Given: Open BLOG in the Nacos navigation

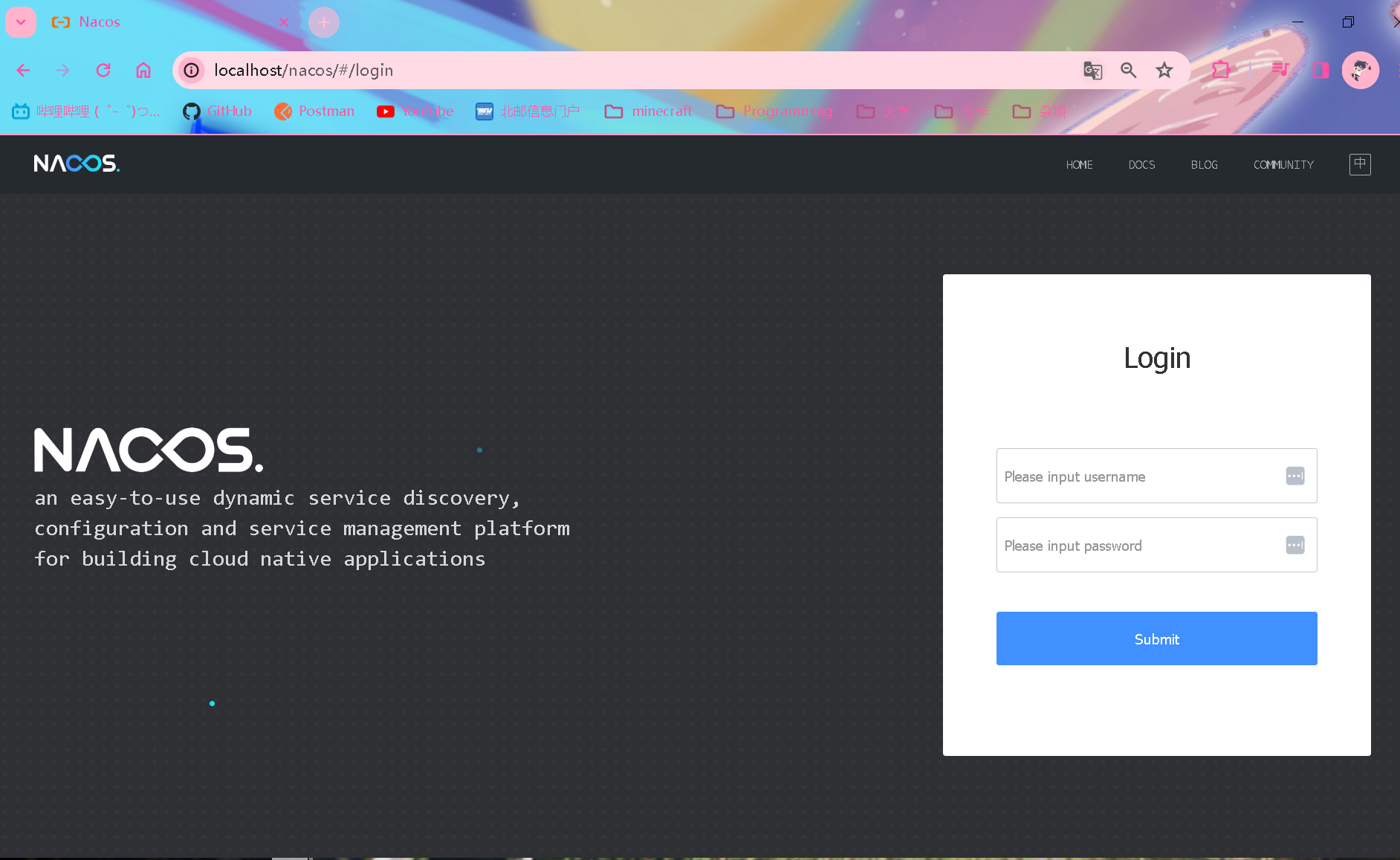Looking at the screenshot, I should (1204, 164).
